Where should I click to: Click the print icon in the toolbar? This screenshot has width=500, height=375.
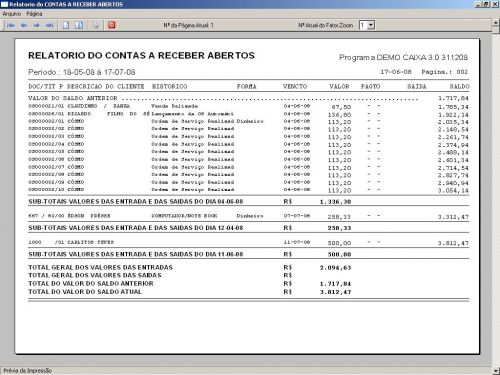coord(96,25)
